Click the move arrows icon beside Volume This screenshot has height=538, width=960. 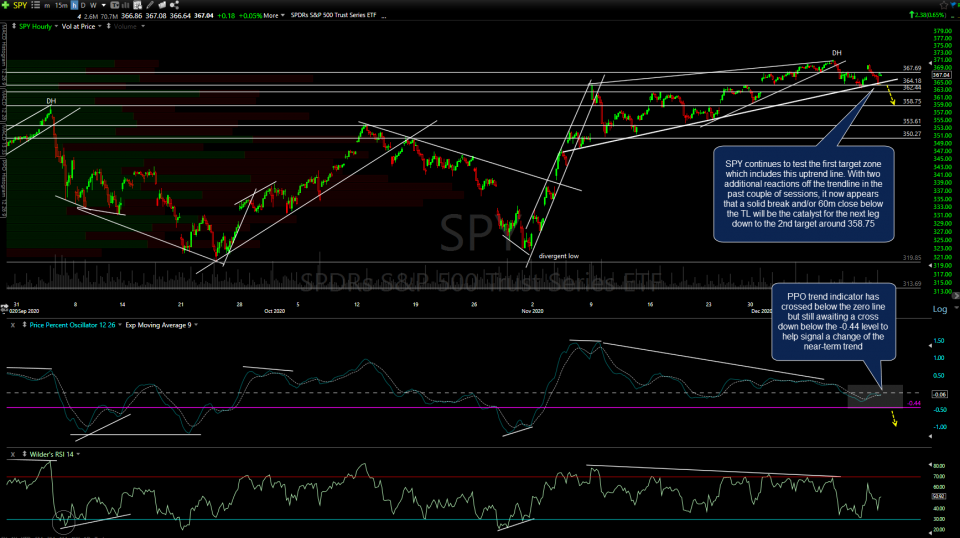click(x=108, y=26)
